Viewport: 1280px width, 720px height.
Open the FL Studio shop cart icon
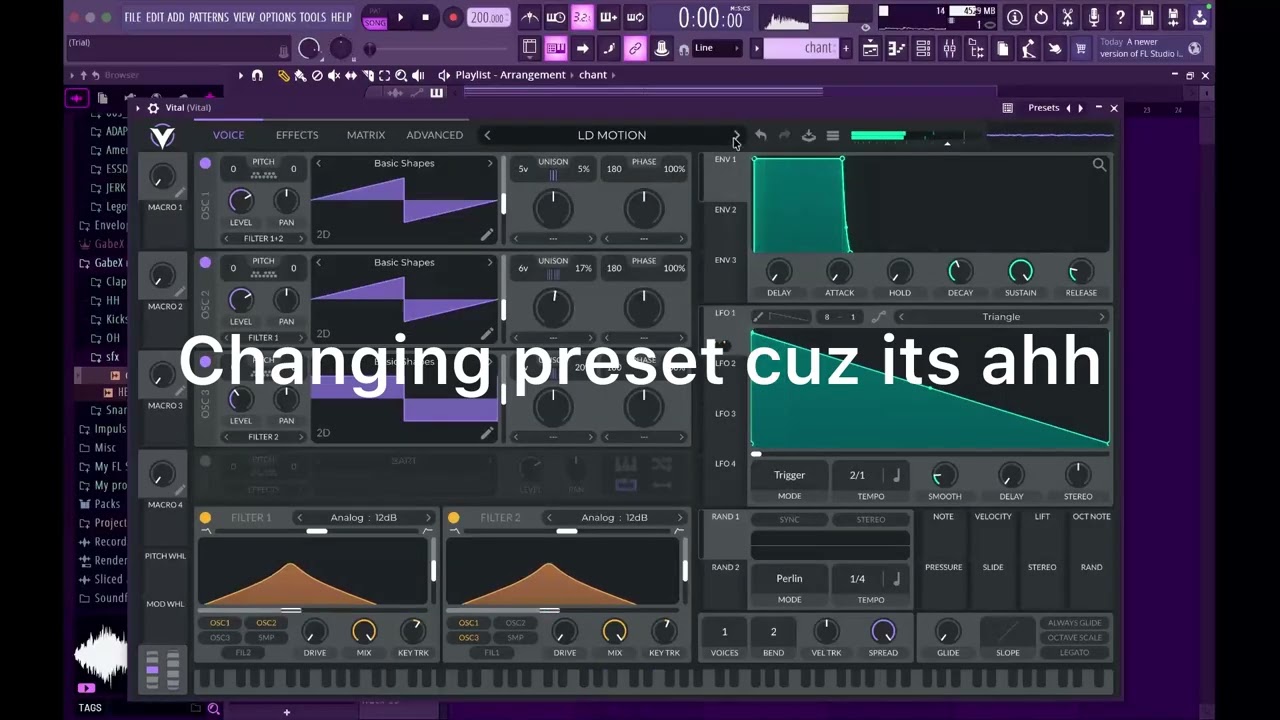point(1080,48)
